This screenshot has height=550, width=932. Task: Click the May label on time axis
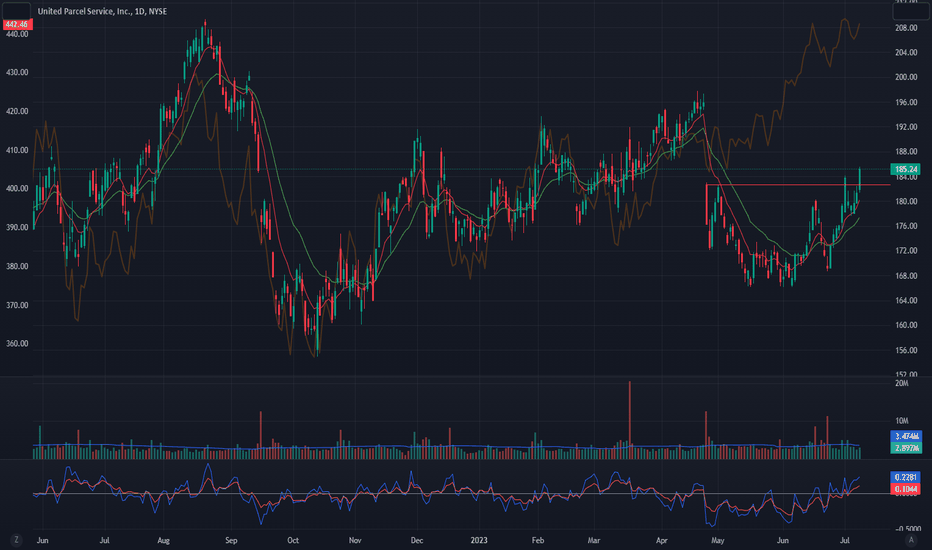click(x=717, y=540)
